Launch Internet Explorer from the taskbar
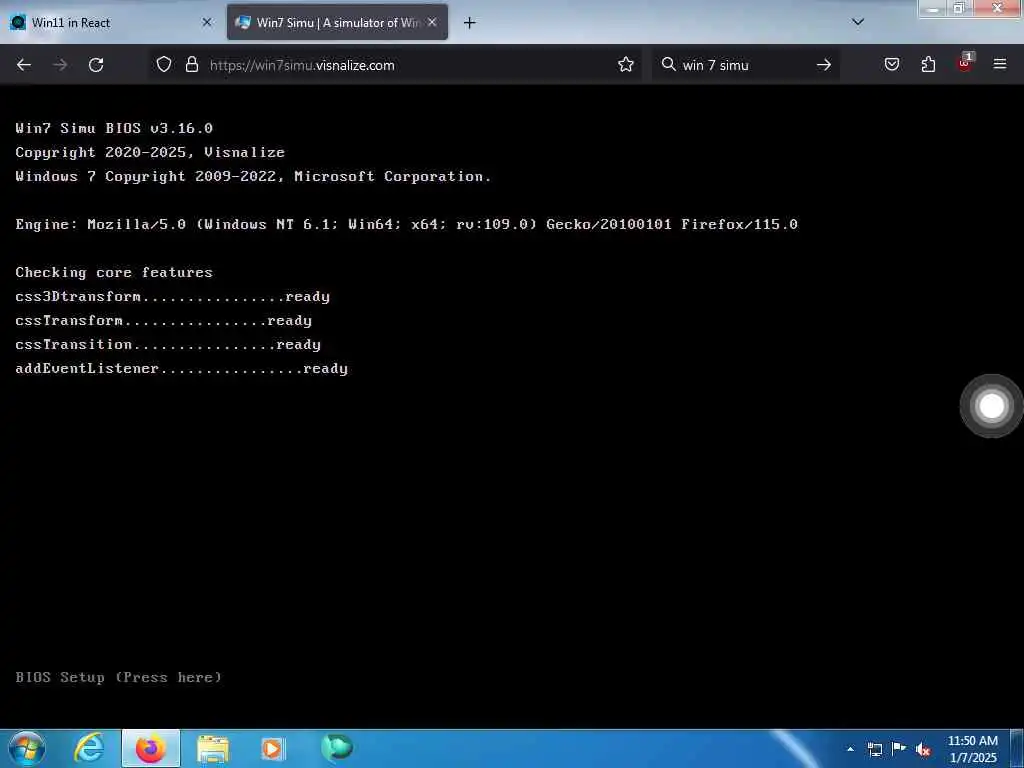1024x768 pixels. [89, 748]
